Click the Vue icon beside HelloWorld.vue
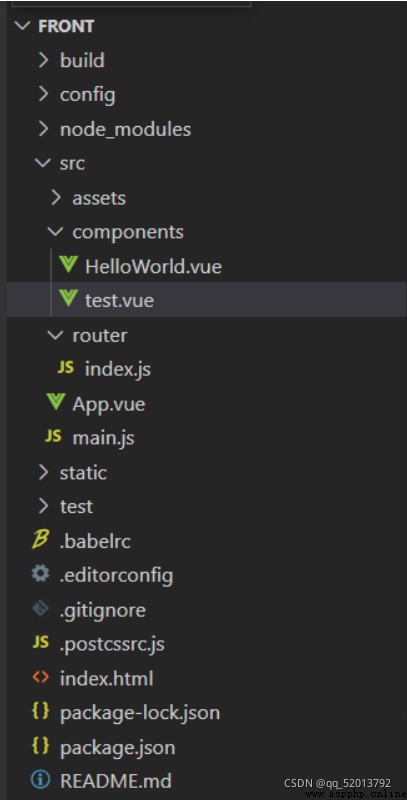Viewport: 407px width, 800px height. [68, 265]
